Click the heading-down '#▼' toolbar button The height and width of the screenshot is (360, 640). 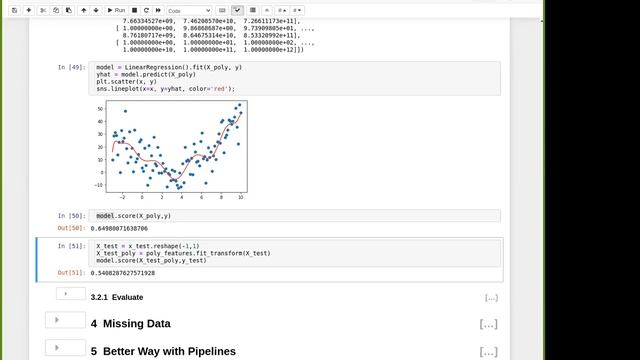tap(297, 10)
